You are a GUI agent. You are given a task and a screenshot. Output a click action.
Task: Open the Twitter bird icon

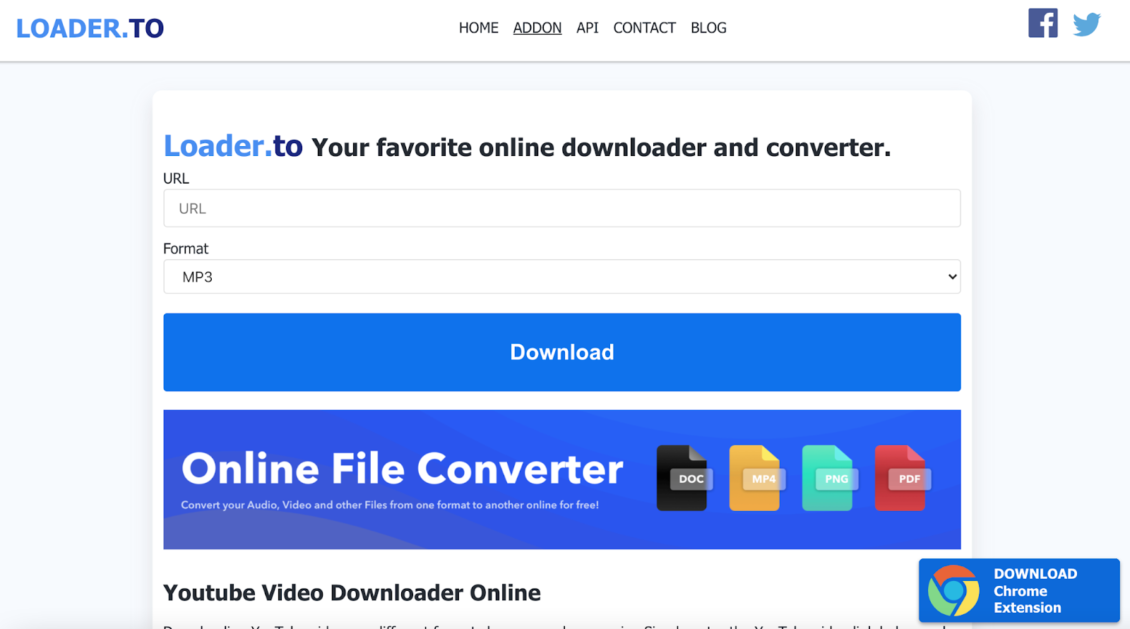coord(1086,24)
